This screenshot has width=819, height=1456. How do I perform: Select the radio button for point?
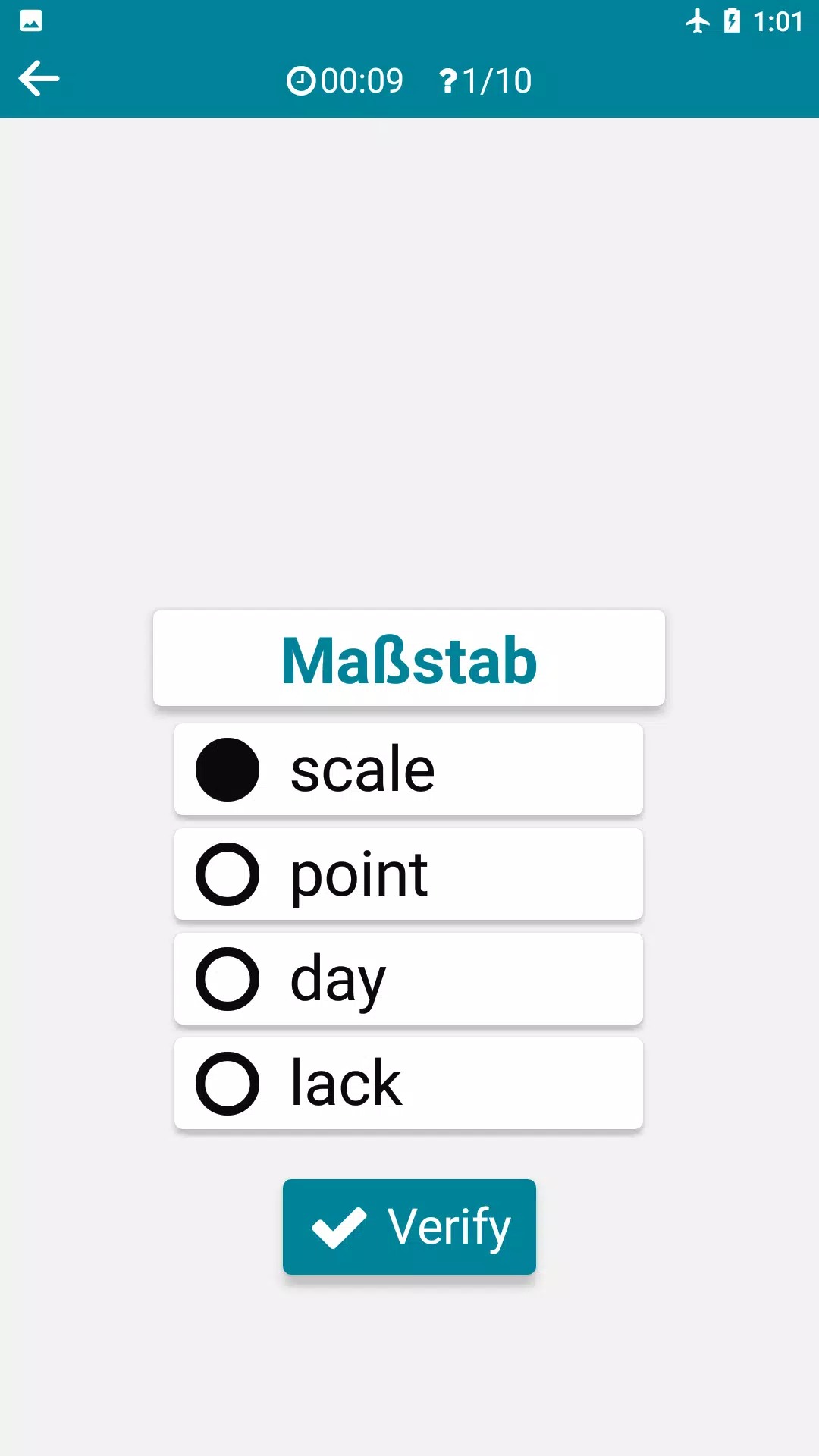tap(227, 874)
